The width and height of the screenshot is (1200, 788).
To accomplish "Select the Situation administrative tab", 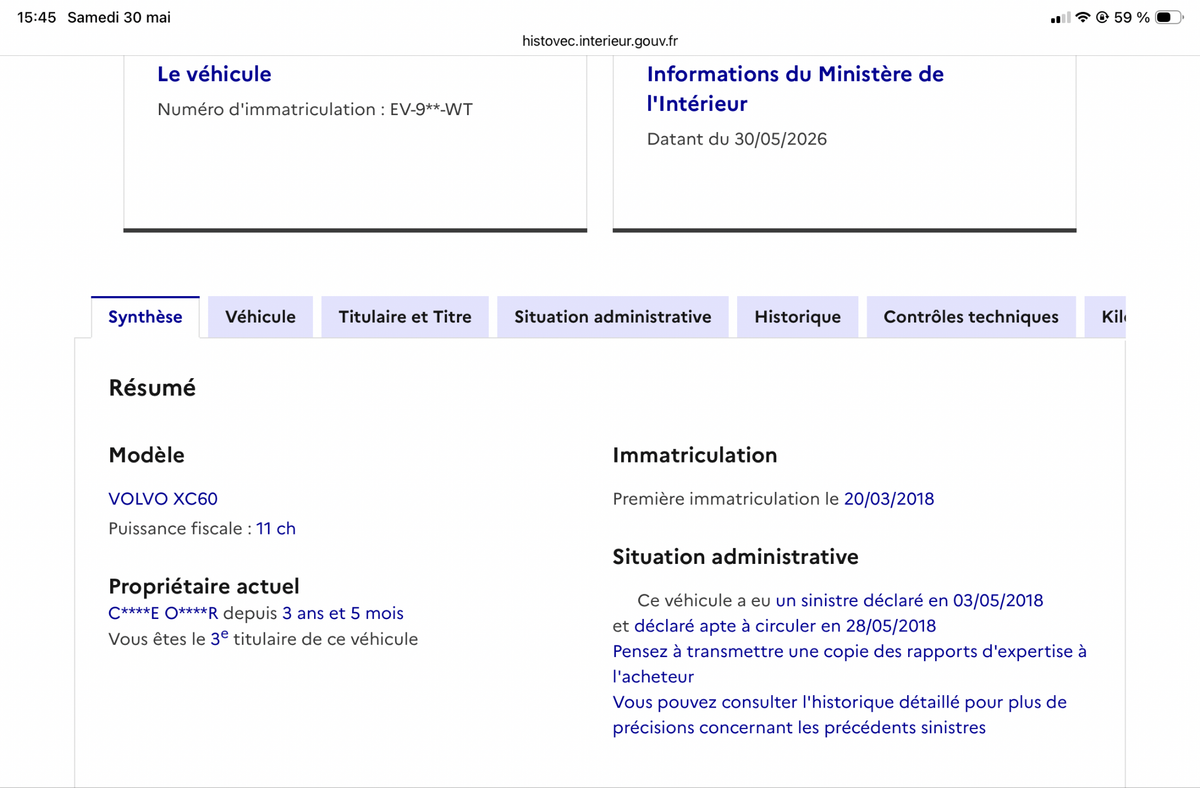I will (613, 317).
